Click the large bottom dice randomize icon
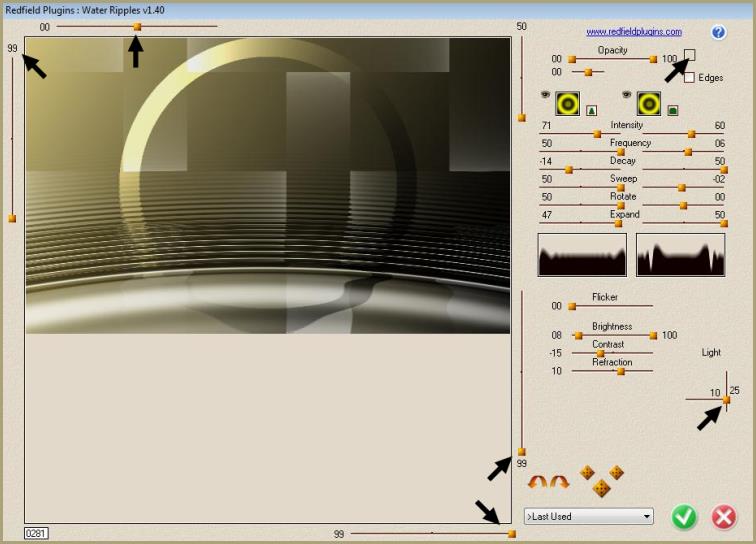 pyautogui.click(x=601, y=488)
